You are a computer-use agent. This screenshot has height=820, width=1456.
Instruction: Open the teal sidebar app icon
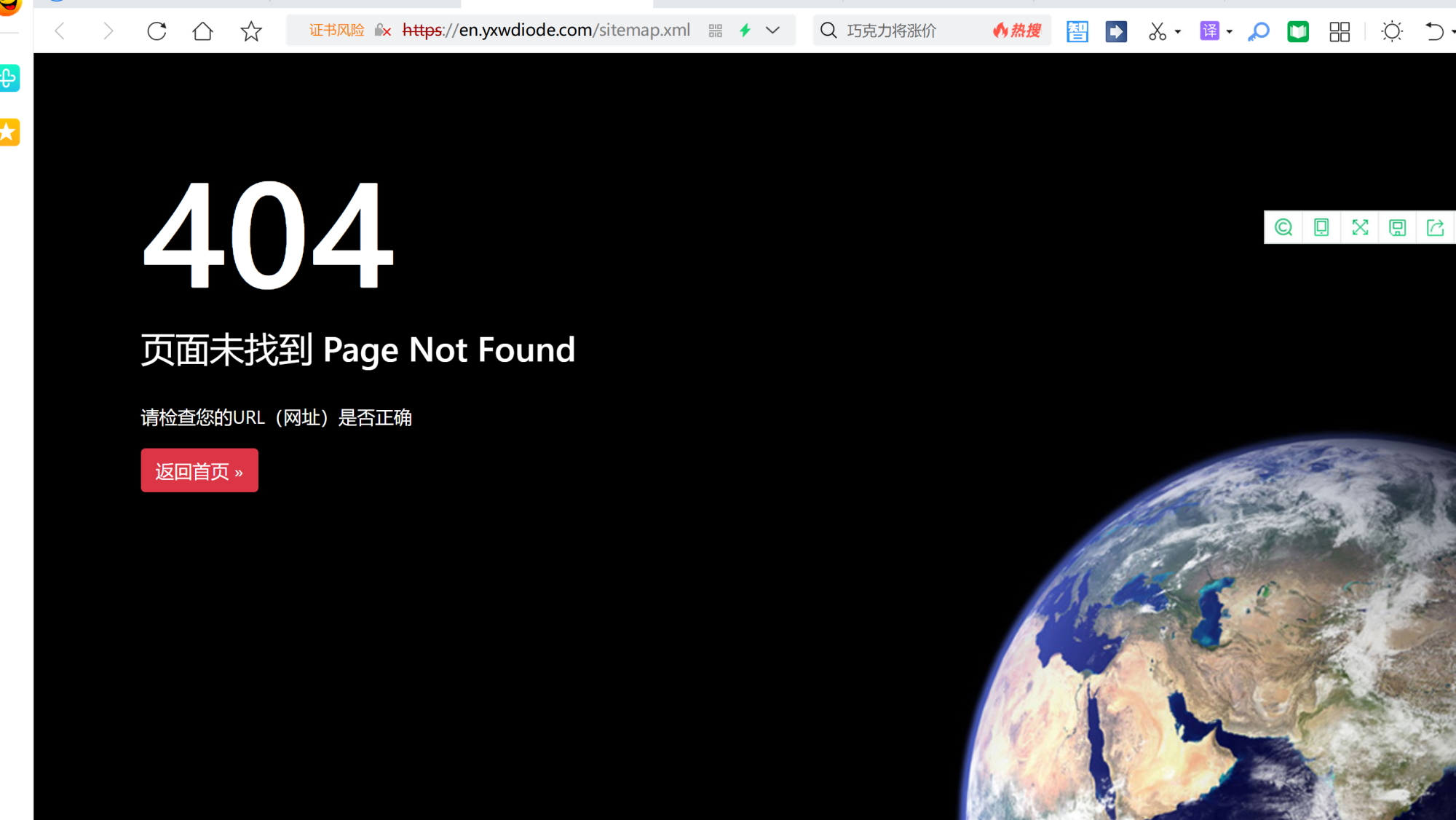point(9,78)
